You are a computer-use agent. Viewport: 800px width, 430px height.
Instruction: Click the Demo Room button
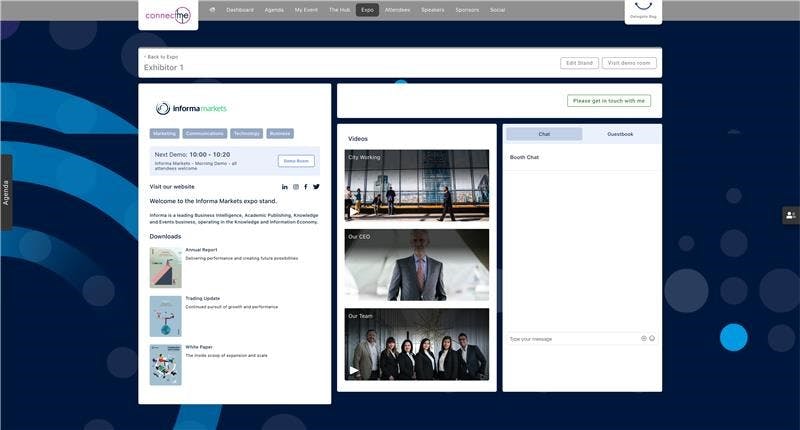pos(296,161)
